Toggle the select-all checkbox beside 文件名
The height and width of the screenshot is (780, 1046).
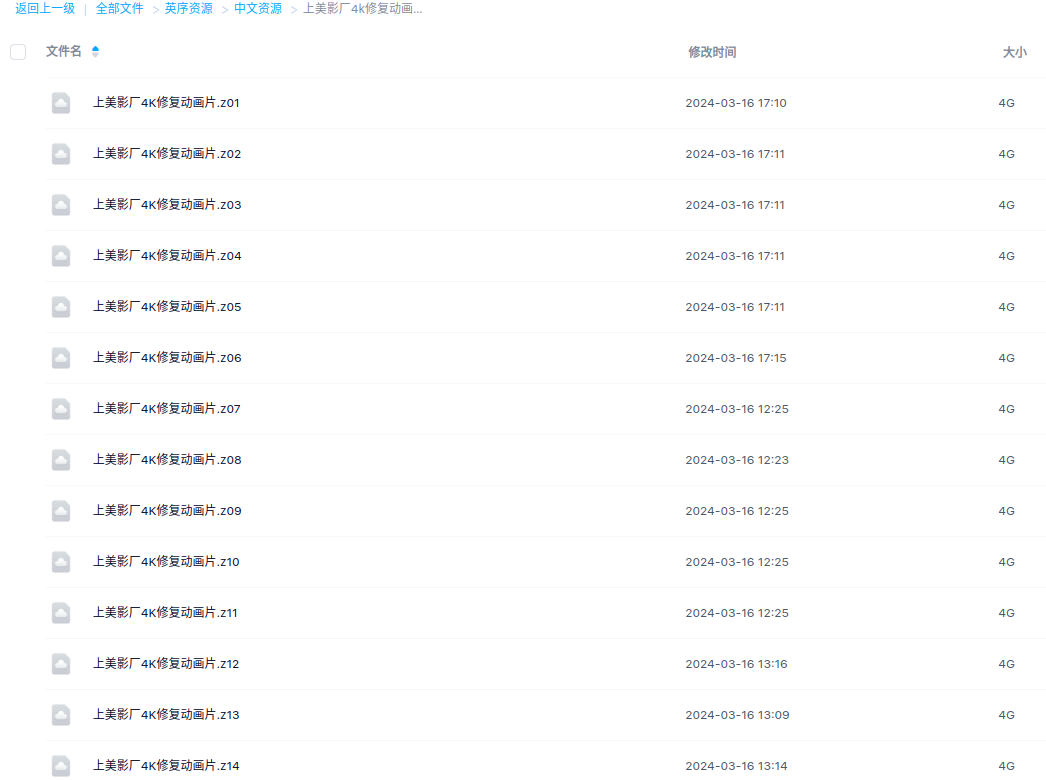tap(18, 52)
